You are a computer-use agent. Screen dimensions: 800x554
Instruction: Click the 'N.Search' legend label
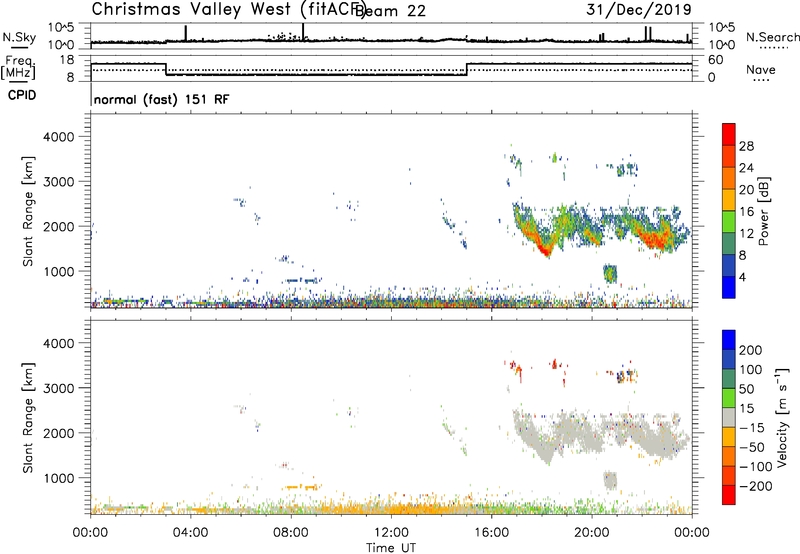772,37
